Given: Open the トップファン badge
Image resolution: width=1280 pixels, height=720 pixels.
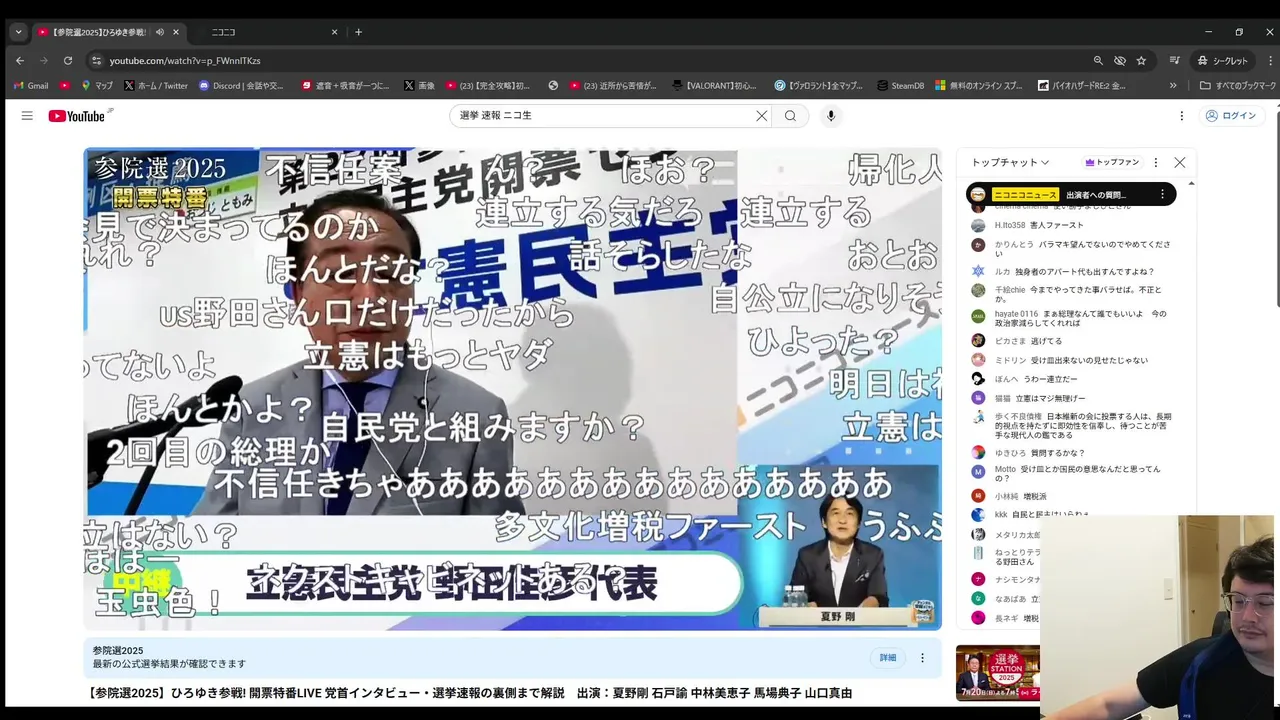Looking at the screenshot, I should coord(1112,162).
